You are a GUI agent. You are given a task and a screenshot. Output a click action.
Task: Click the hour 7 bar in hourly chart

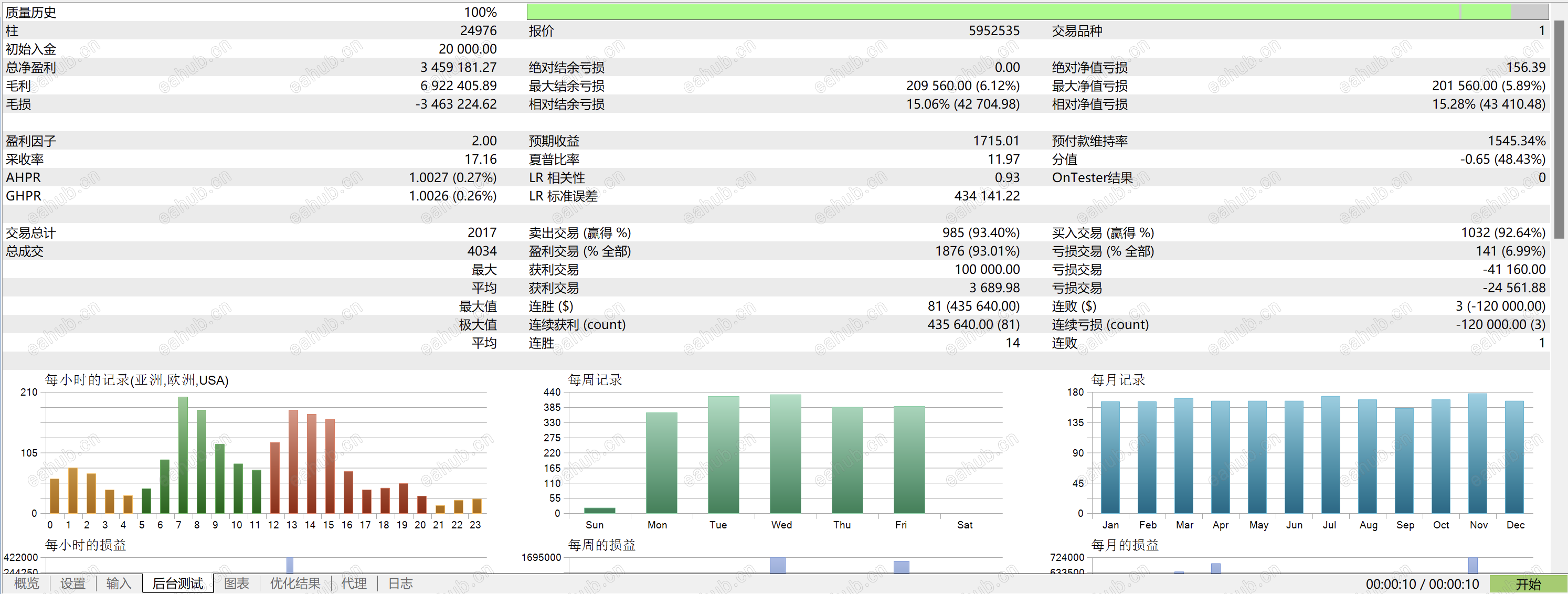click(183, 454)
